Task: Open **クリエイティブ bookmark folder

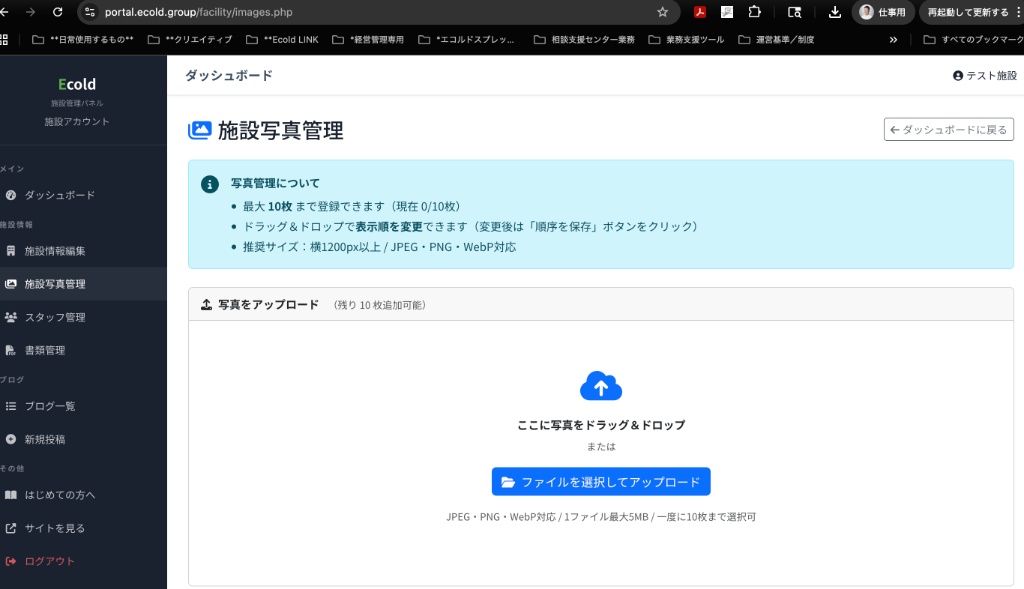Action: click(190, 39)
